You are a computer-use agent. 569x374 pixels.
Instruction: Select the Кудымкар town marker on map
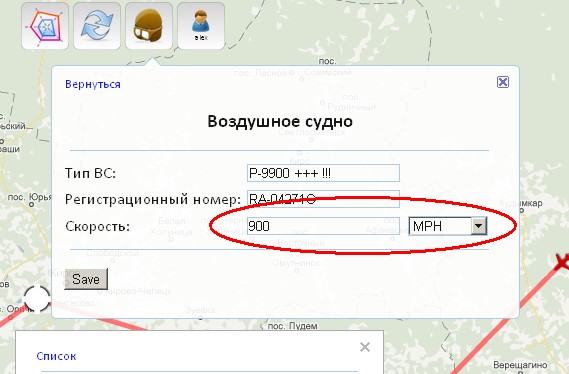coord(521,210)
